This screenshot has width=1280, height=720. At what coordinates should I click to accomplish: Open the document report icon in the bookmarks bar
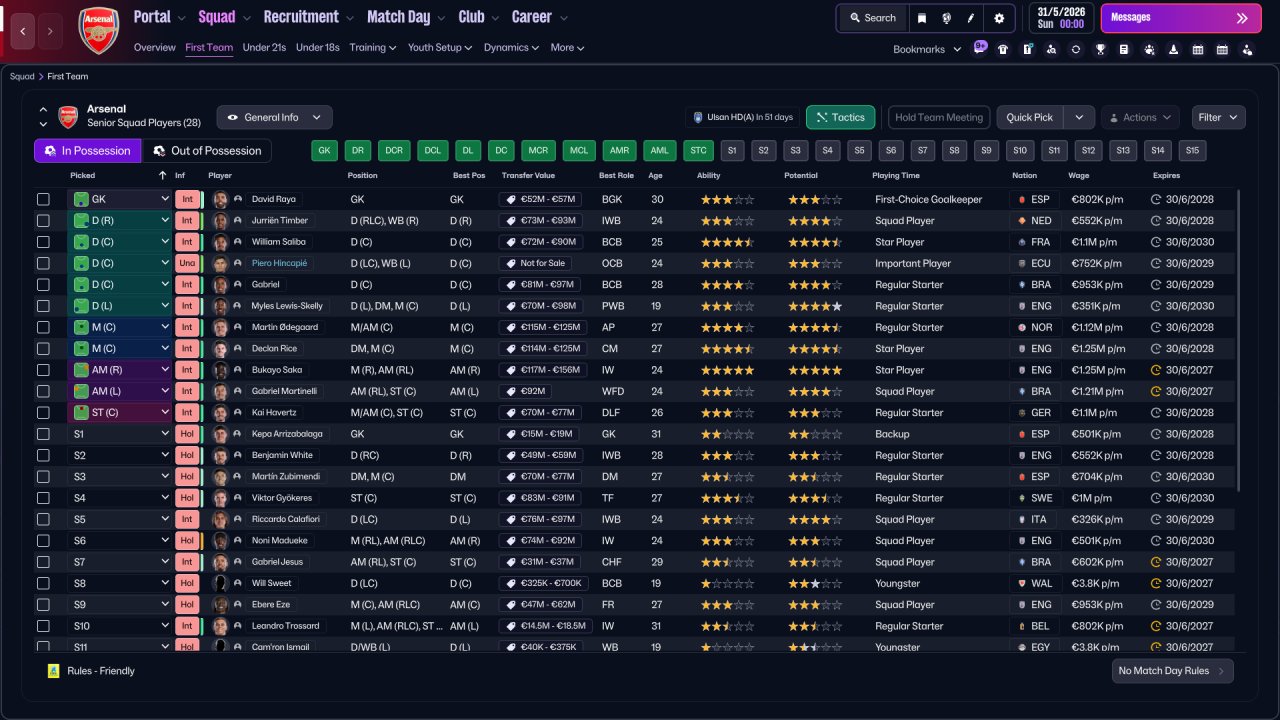pyautogui.click(x=1124, y=49)
